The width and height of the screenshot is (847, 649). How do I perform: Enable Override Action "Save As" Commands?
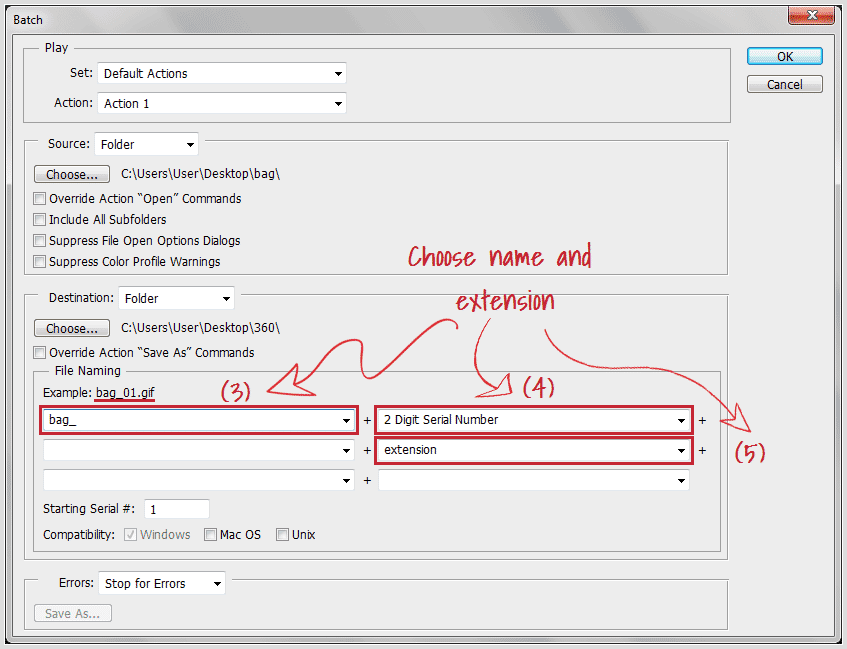click(39, 352)
